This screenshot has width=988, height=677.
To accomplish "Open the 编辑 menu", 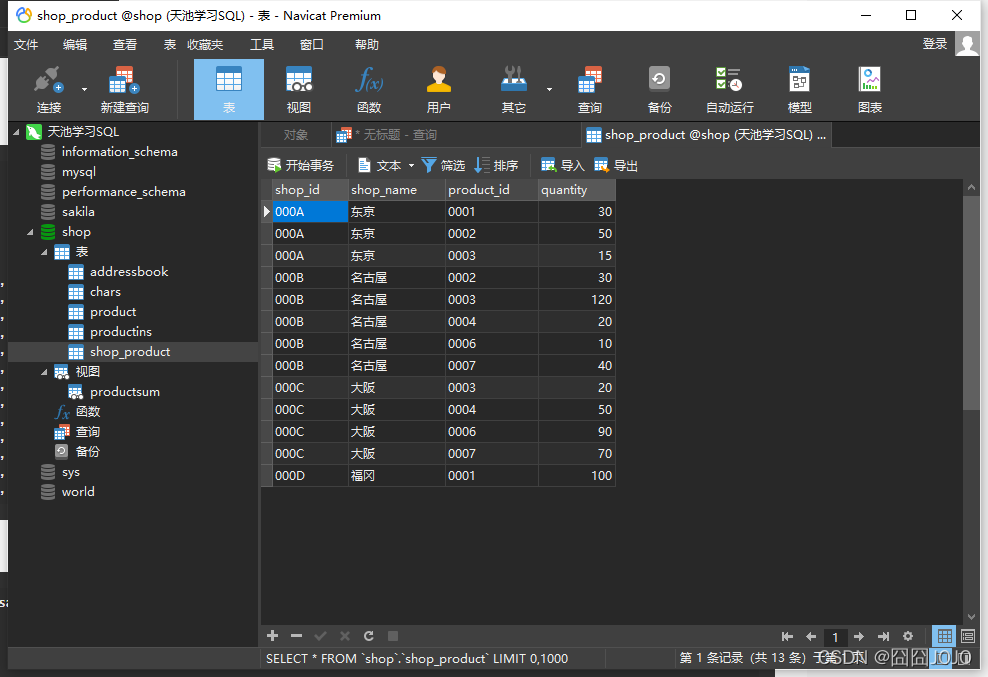I will 75,45.
